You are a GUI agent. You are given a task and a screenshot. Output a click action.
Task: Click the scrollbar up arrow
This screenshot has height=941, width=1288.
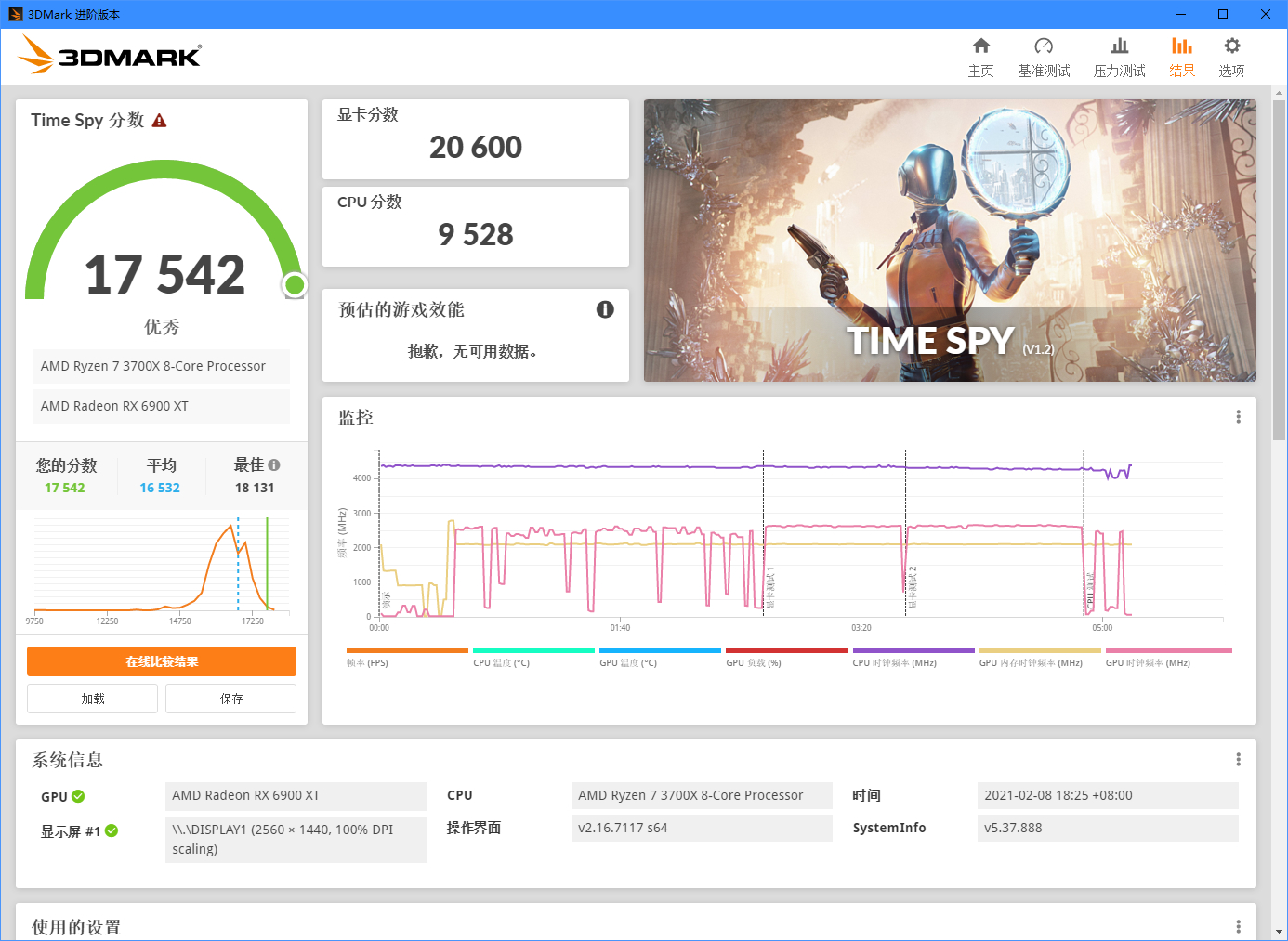click(x=1280, y=93)
